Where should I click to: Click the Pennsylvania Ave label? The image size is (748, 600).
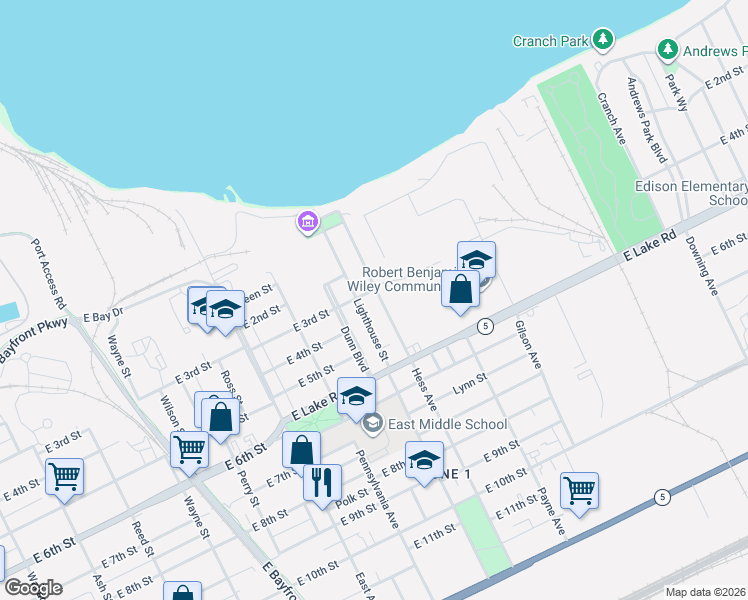coord(377,489)
